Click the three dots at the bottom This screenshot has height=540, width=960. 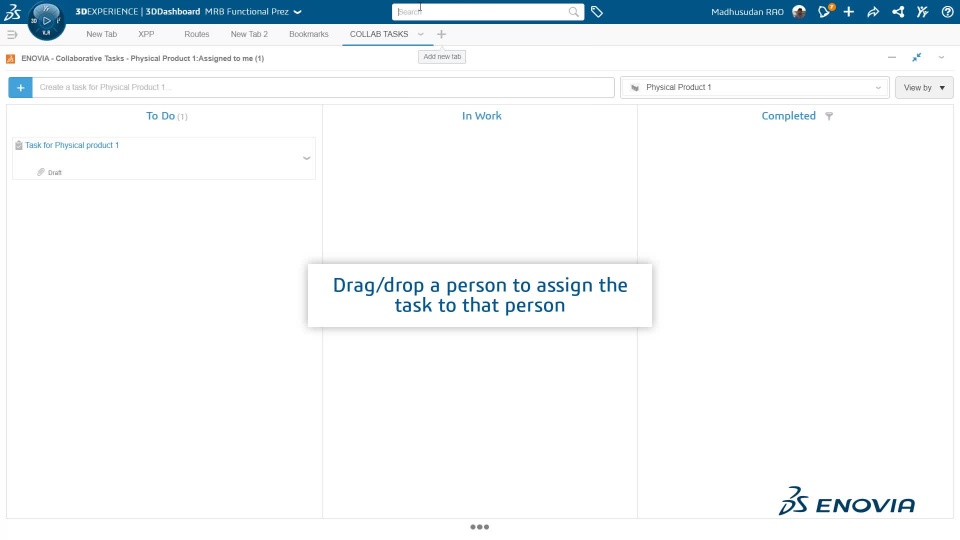point(479,527)
